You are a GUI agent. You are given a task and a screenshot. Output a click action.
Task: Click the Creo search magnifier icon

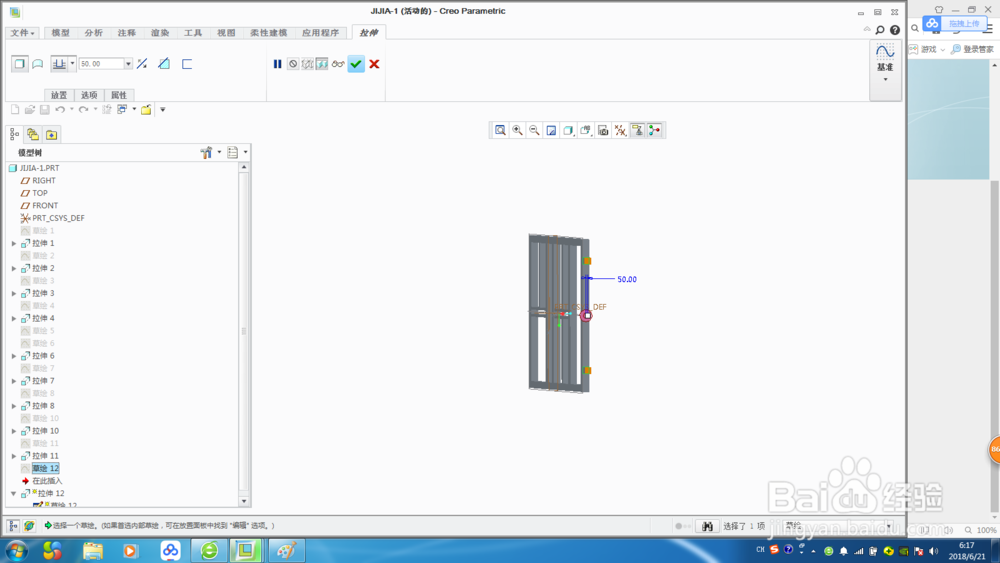[880, 30]
